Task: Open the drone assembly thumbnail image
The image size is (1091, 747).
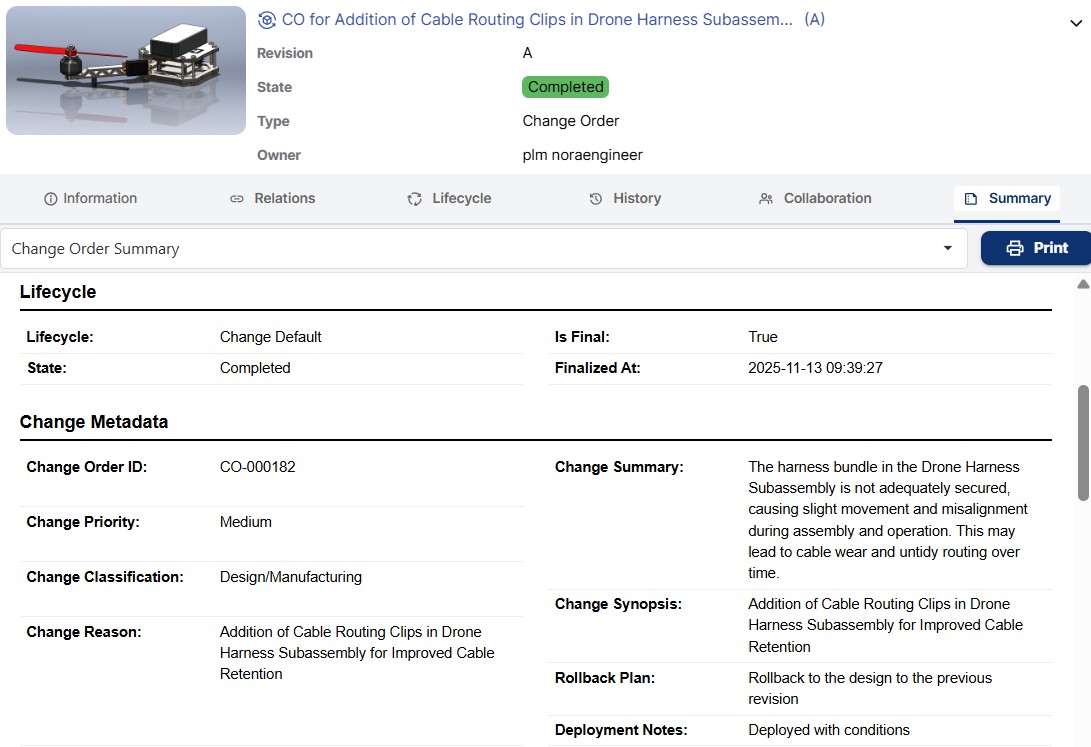Action: (126, 70)
